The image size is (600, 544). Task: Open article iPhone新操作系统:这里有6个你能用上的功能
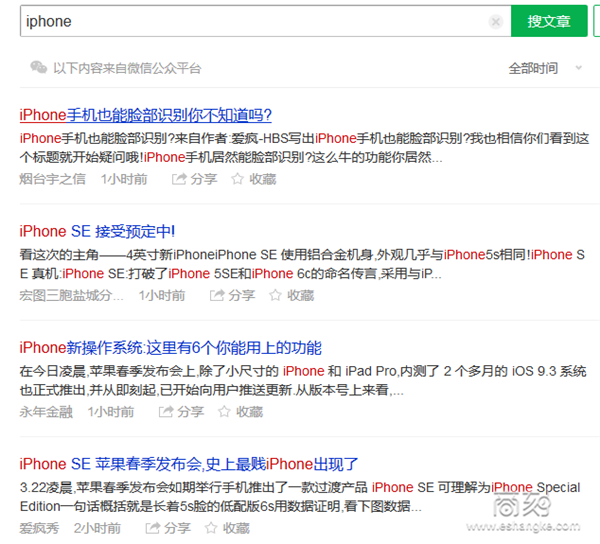point(170,348)
